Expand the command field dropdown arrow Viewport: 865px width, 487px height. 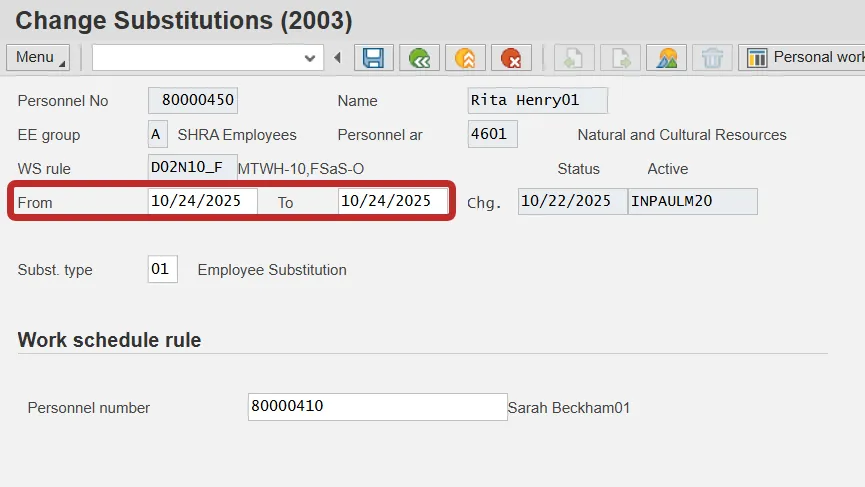(310, 58)
